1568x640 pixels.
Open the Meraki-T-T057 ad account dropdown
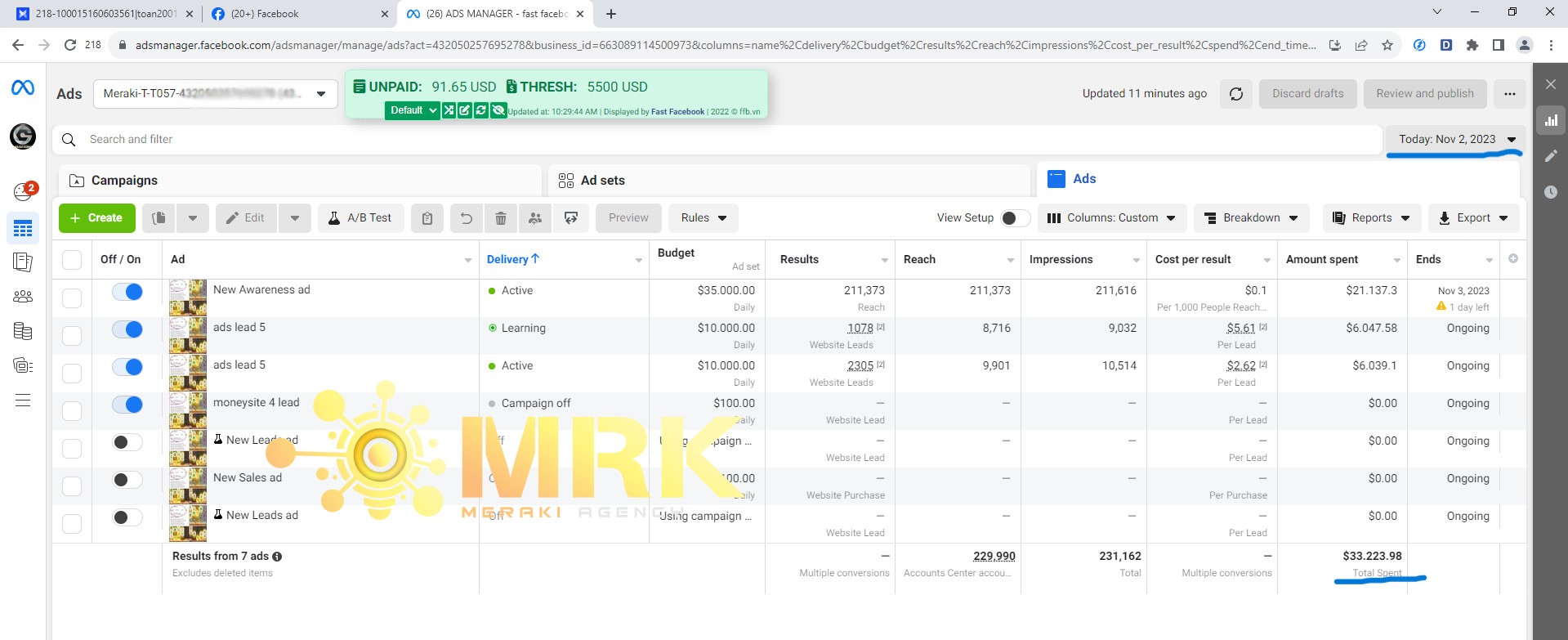tap(215, 94)
